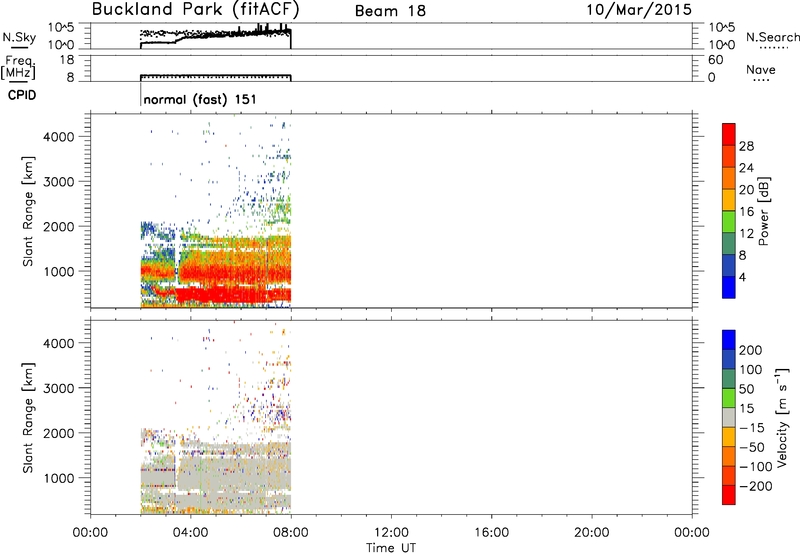This screenshot has height=554, width=800.
Task: Click the 'Nave' legend label
Action: 761,69
